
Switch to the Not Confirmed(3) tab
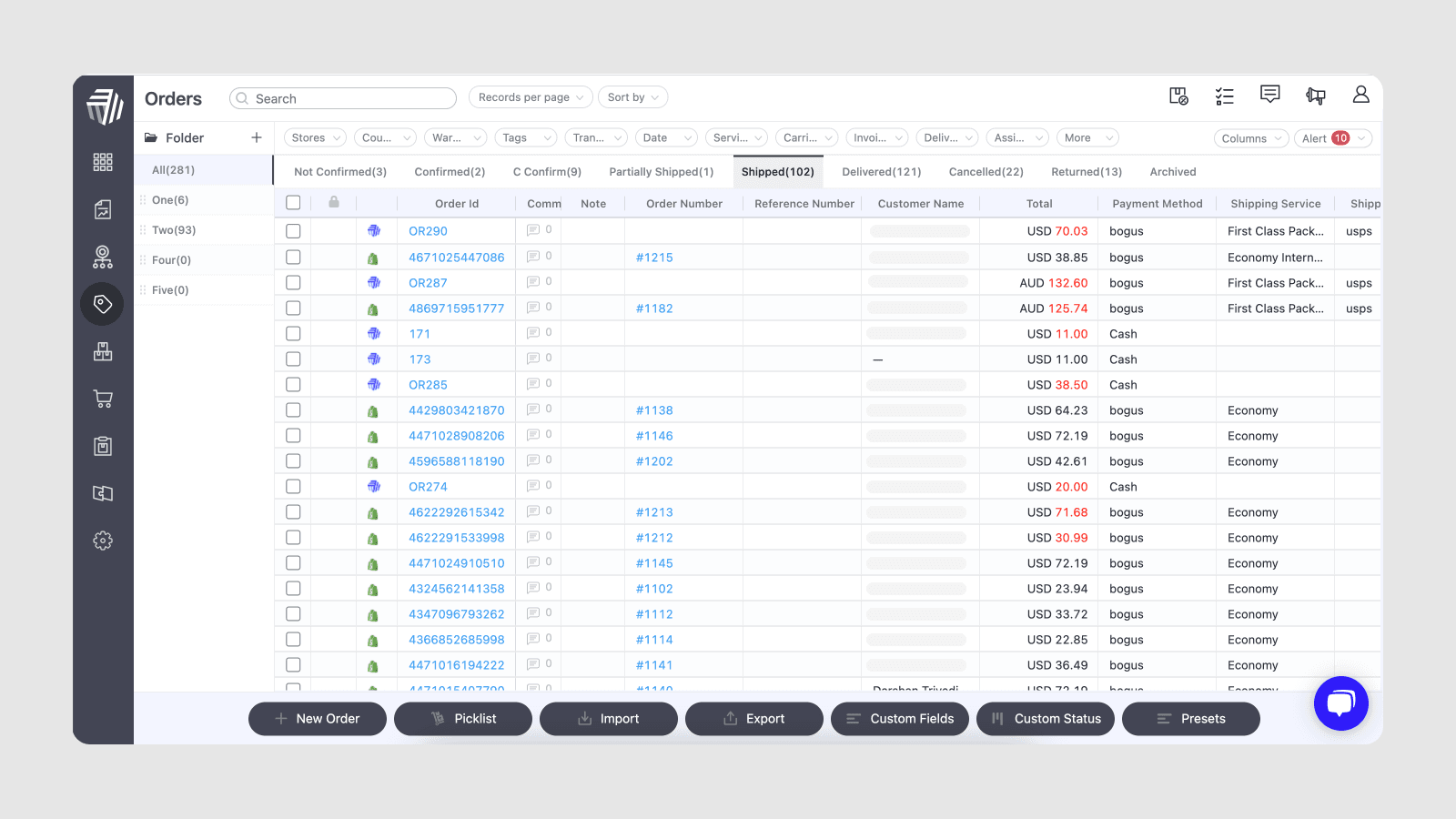tap(340, 172)
